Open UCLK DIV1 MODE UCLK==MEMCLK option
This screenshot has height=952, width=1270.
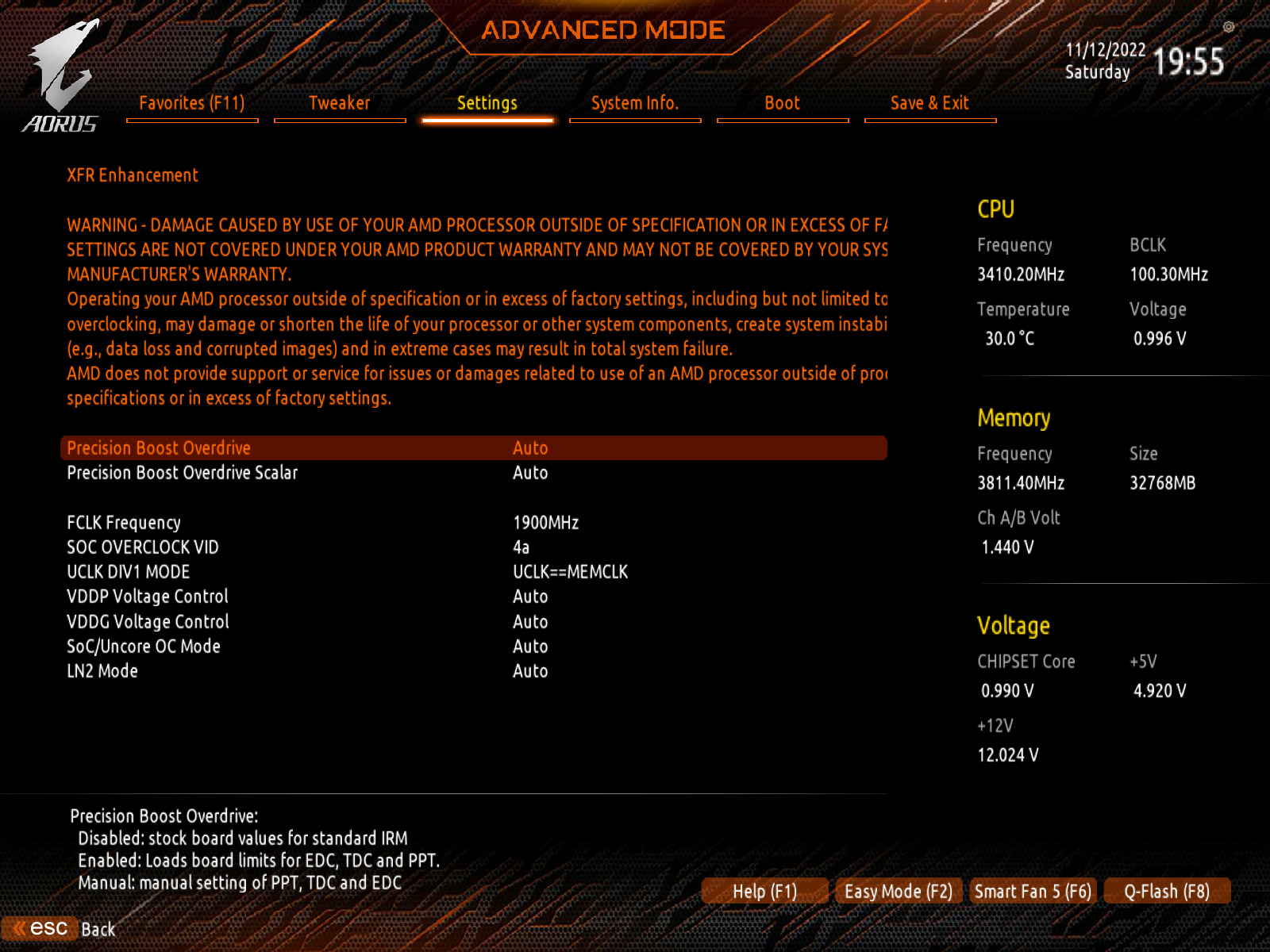pos(571,572)
